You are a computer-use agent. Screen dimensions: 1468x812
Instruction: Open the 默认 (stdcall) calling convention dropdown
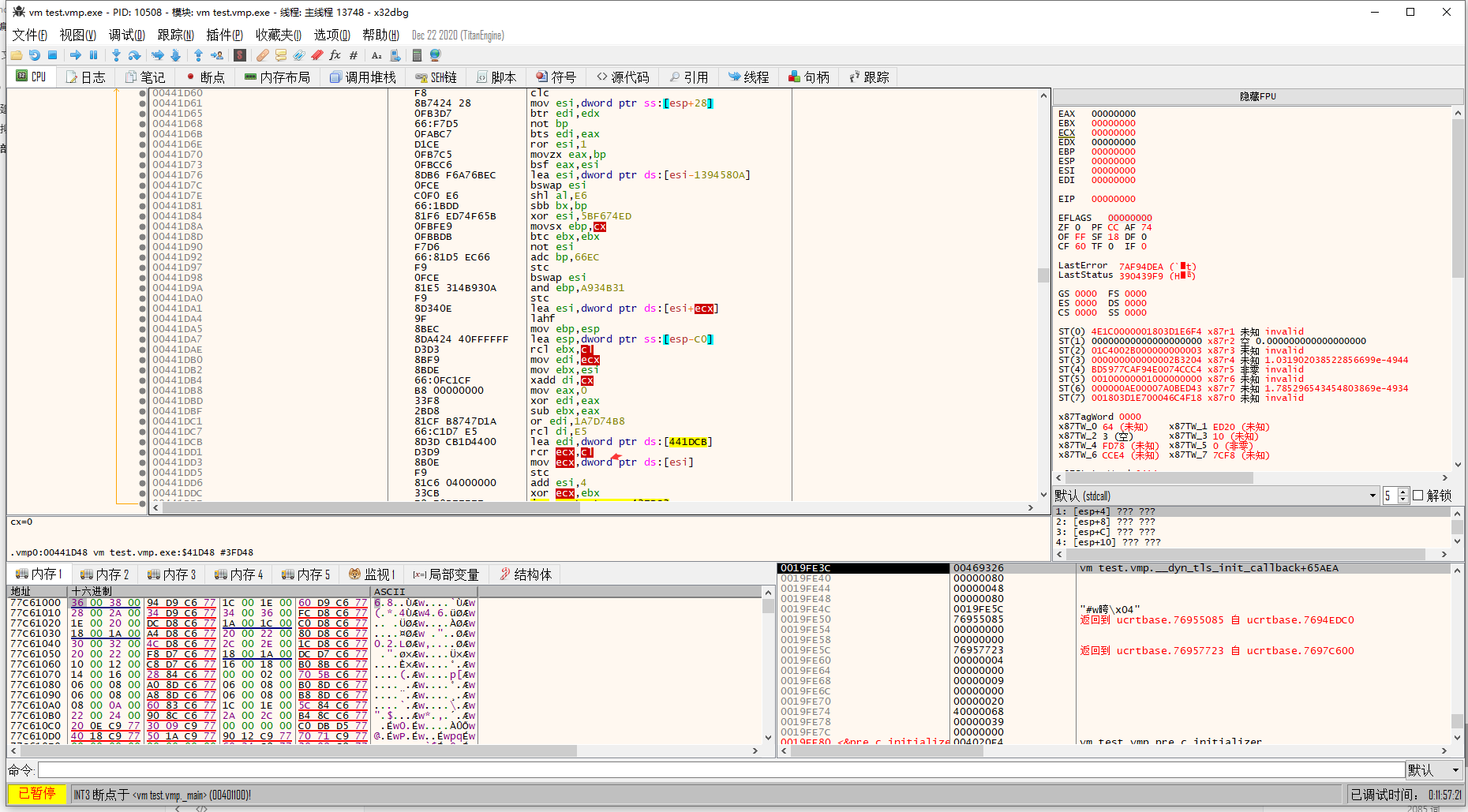[x=1215, y=496]
